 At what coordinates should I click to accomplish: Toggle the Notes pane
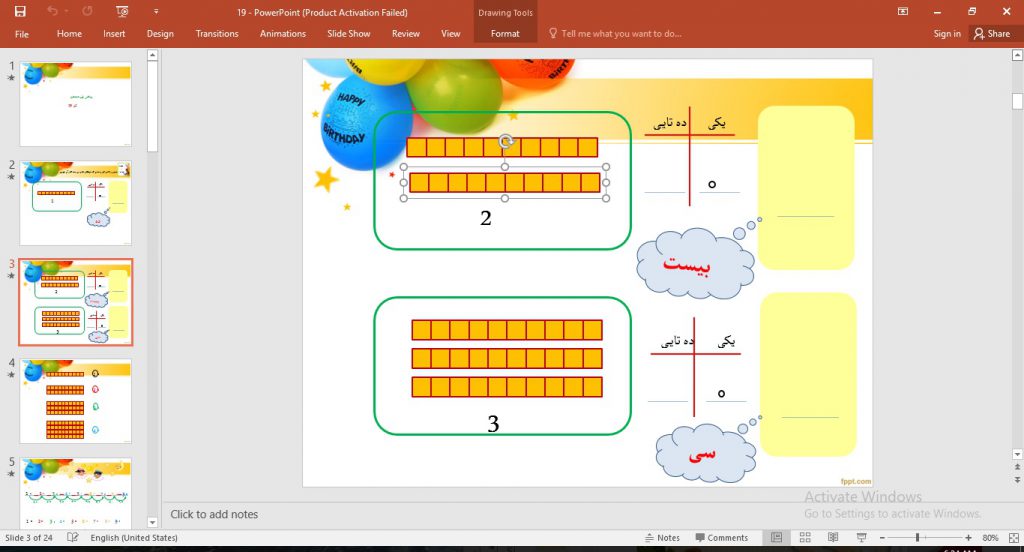[x=661, y=538]
